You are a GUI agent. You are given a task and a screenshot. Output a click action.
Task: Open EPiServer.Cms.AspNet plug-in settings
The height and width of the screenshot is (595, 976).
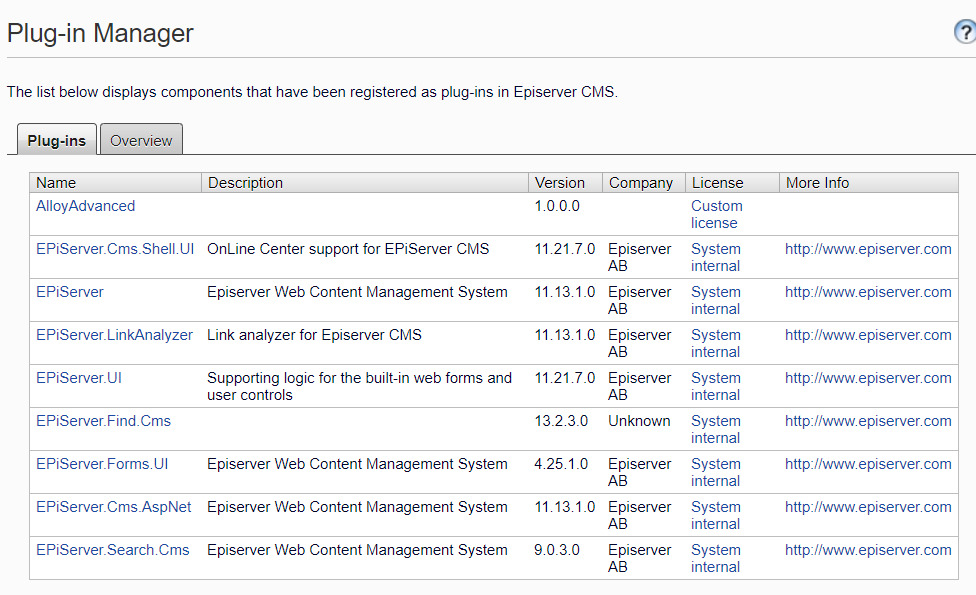pyautogui.click(x=113, y=507)
